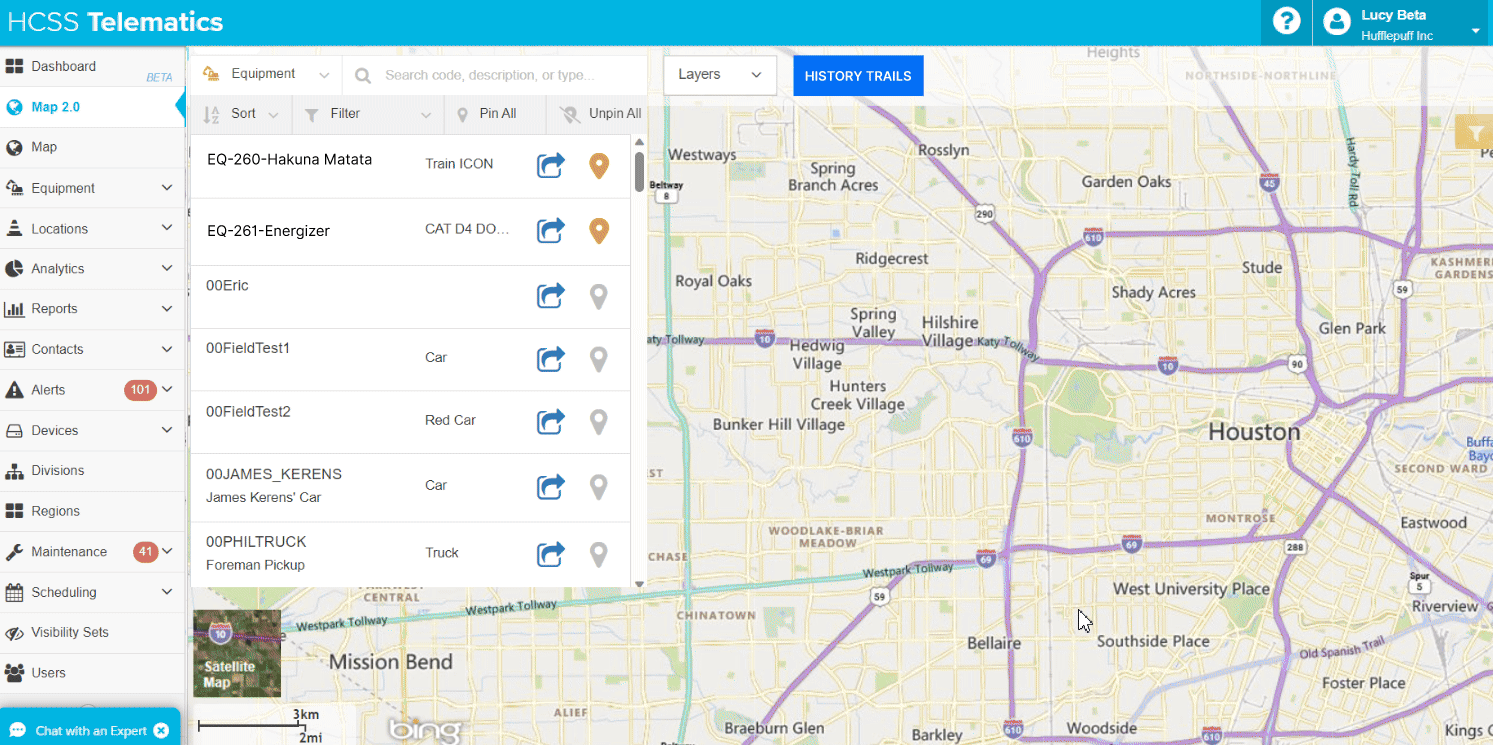Expand the Analytics sidebar menu chevron

167,268
